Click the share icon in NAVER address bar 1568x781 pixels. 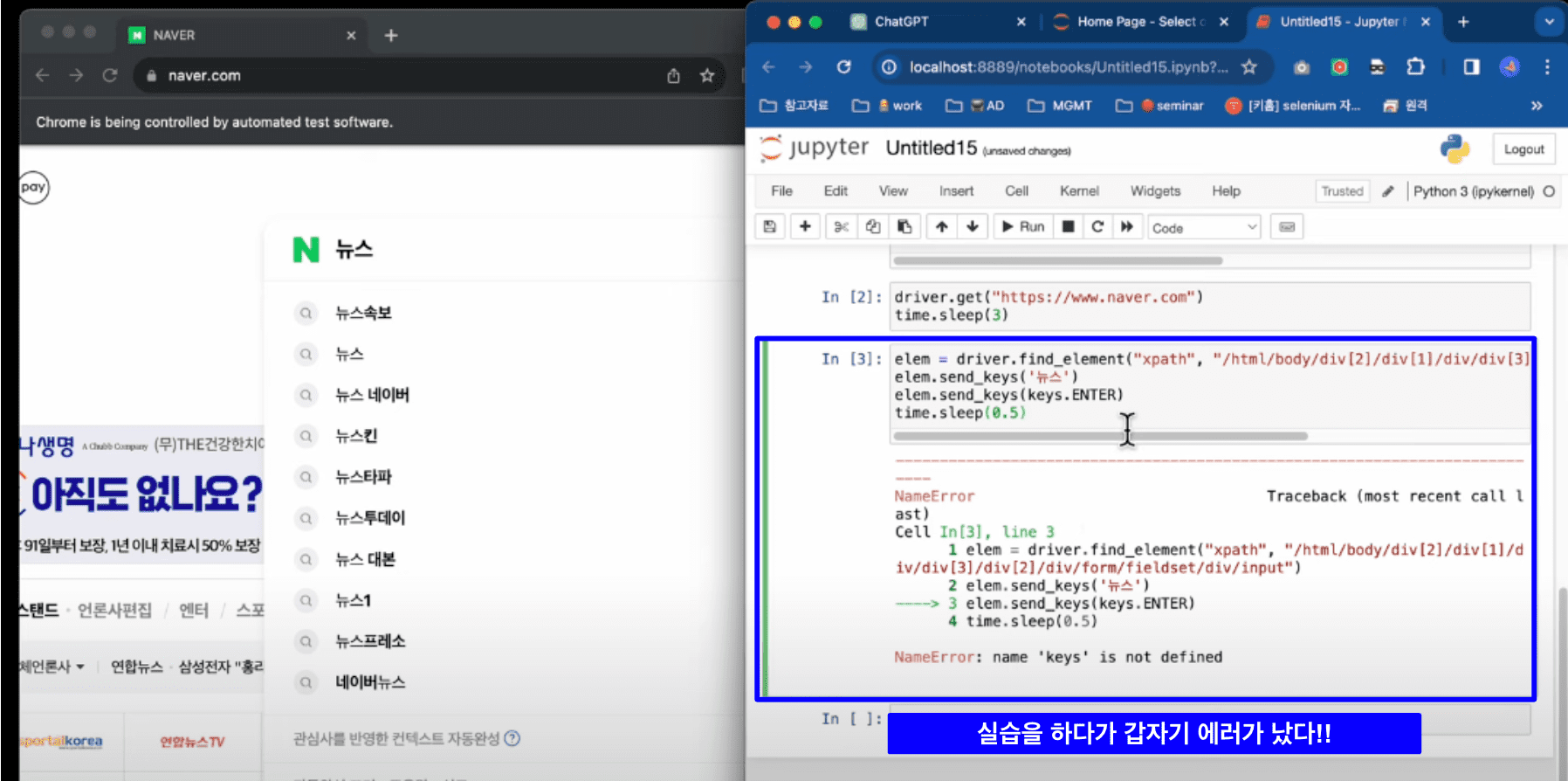[x=673, y=76]
